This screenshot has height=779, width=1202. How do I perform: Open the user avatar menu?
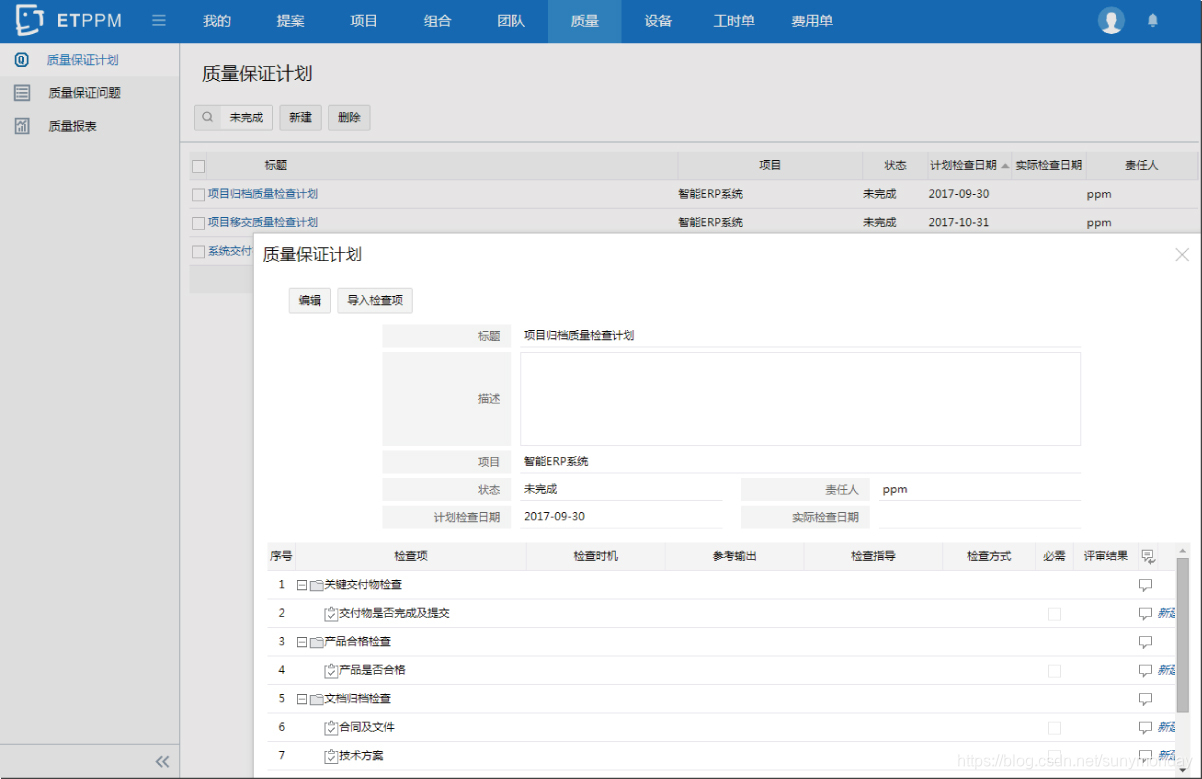tap(1111, 21)
